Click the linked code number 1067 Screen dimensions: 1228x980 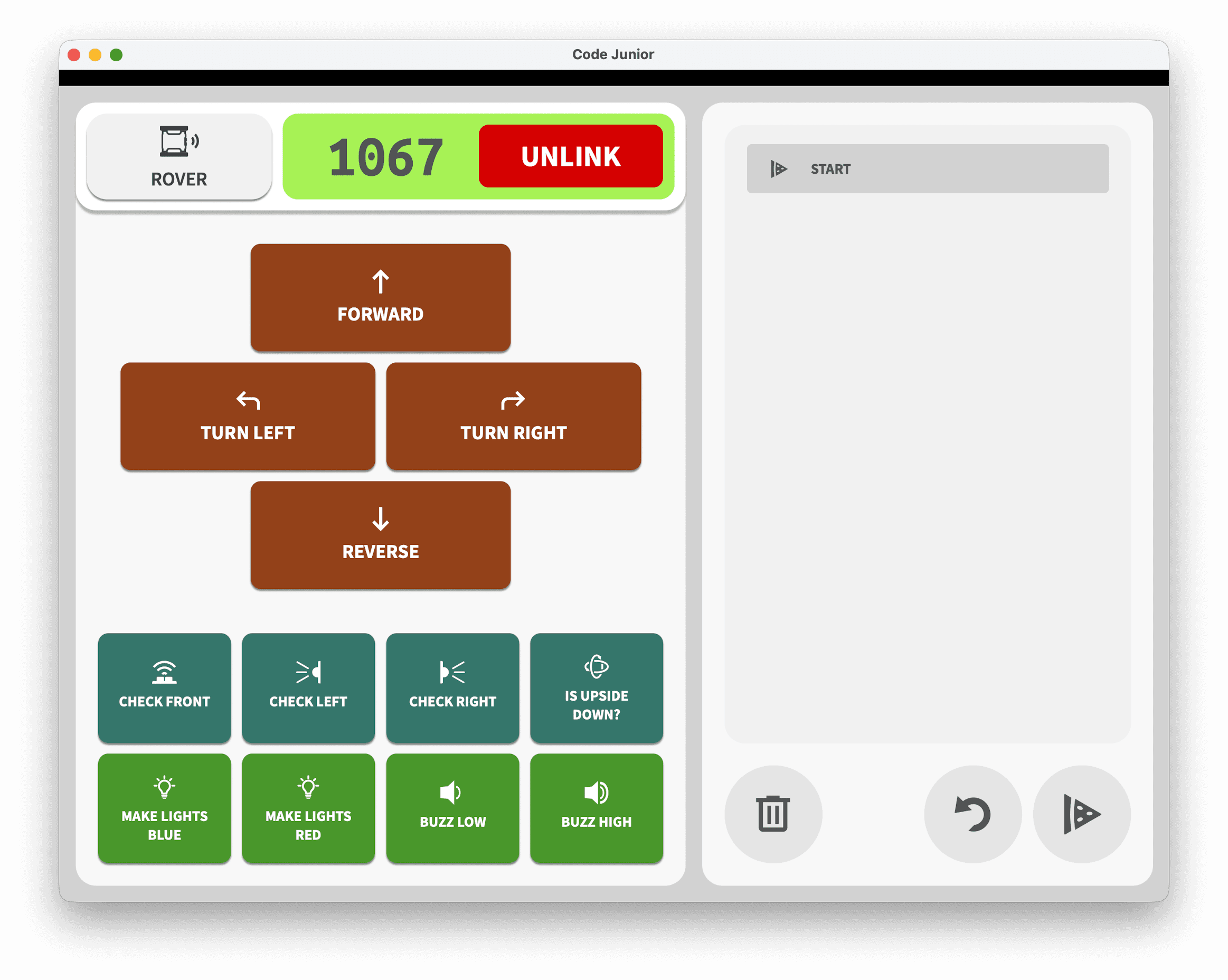click(x=385, y=157)
